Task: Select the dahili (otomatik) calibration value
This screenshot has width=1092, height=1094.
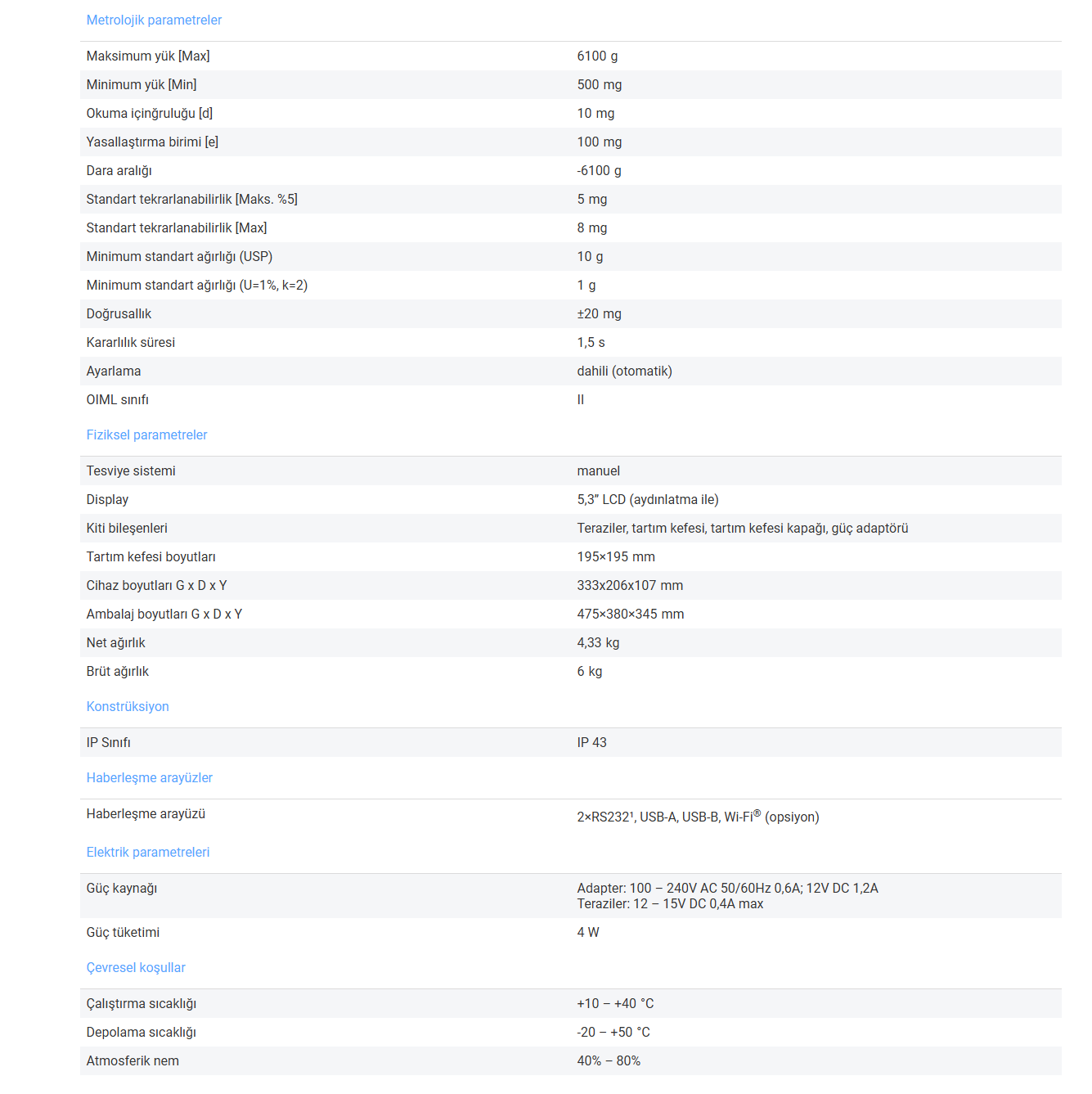Action: point(624,371)
